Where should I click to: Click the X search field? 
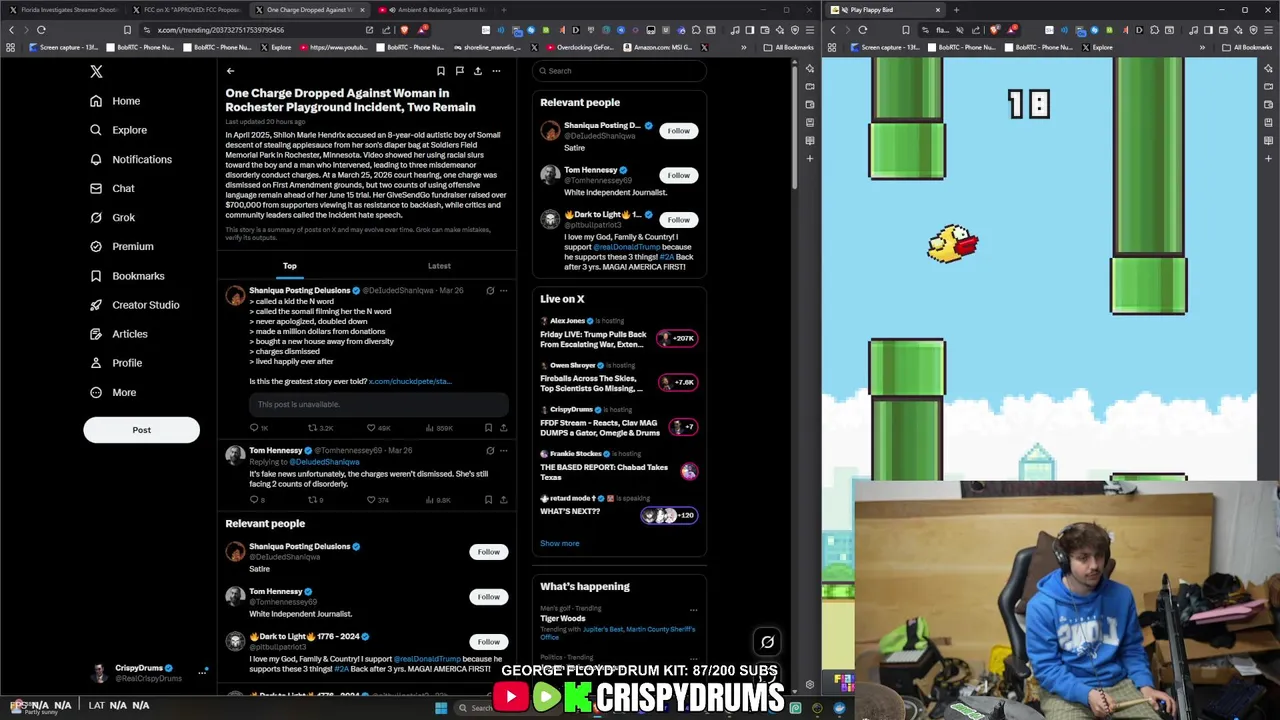619,71
